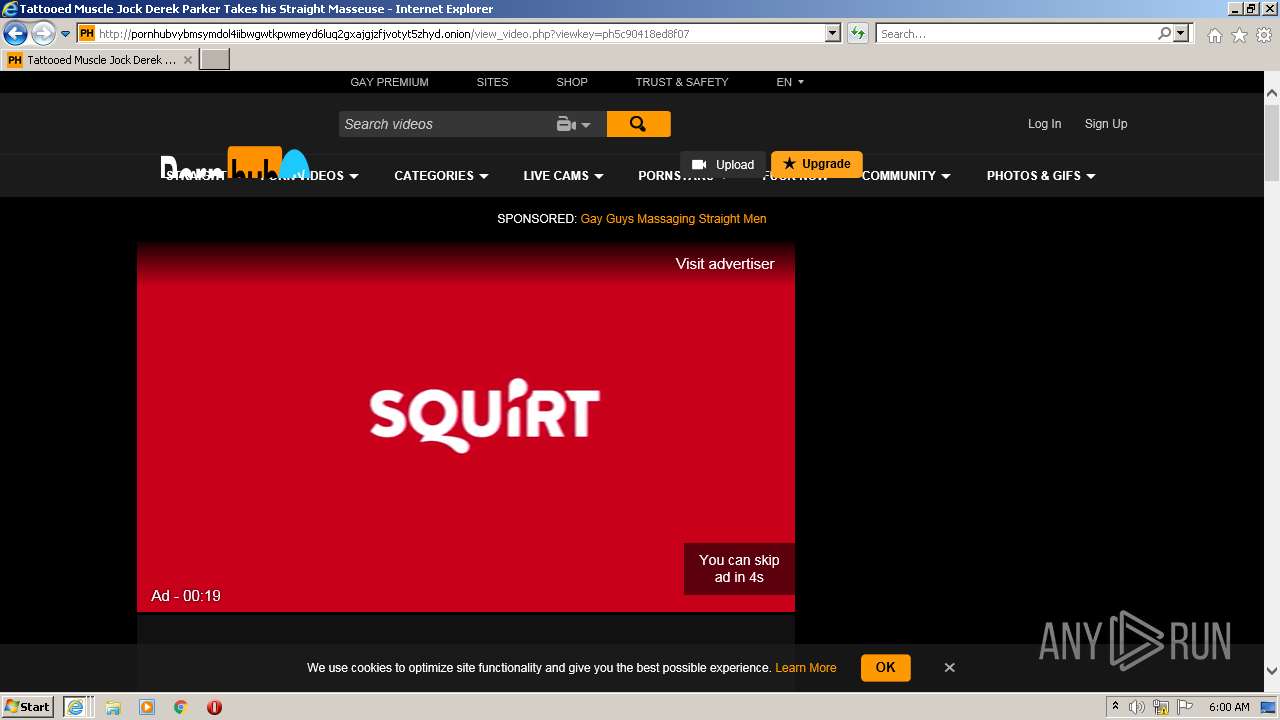
Task: Open the recent pages dropdown beside Forward
Action: (x=65, y=34)
